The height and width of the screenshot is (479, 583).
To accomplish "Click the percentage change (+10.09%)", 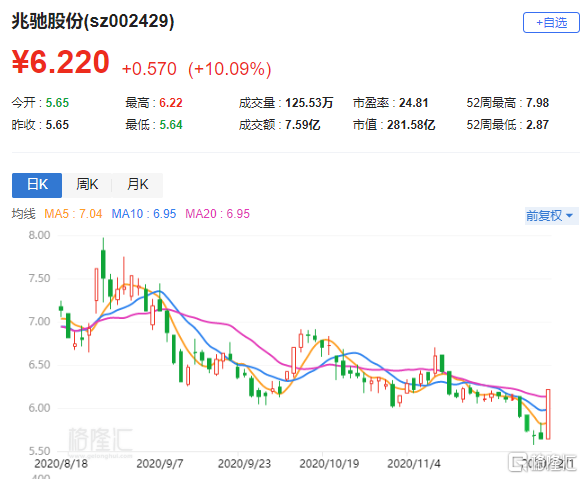I will (230, 69).
